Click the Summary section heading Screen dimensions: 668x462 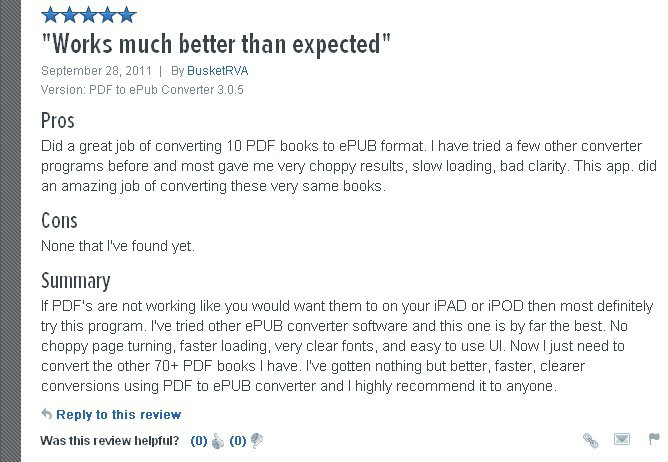tap(76, 281)
